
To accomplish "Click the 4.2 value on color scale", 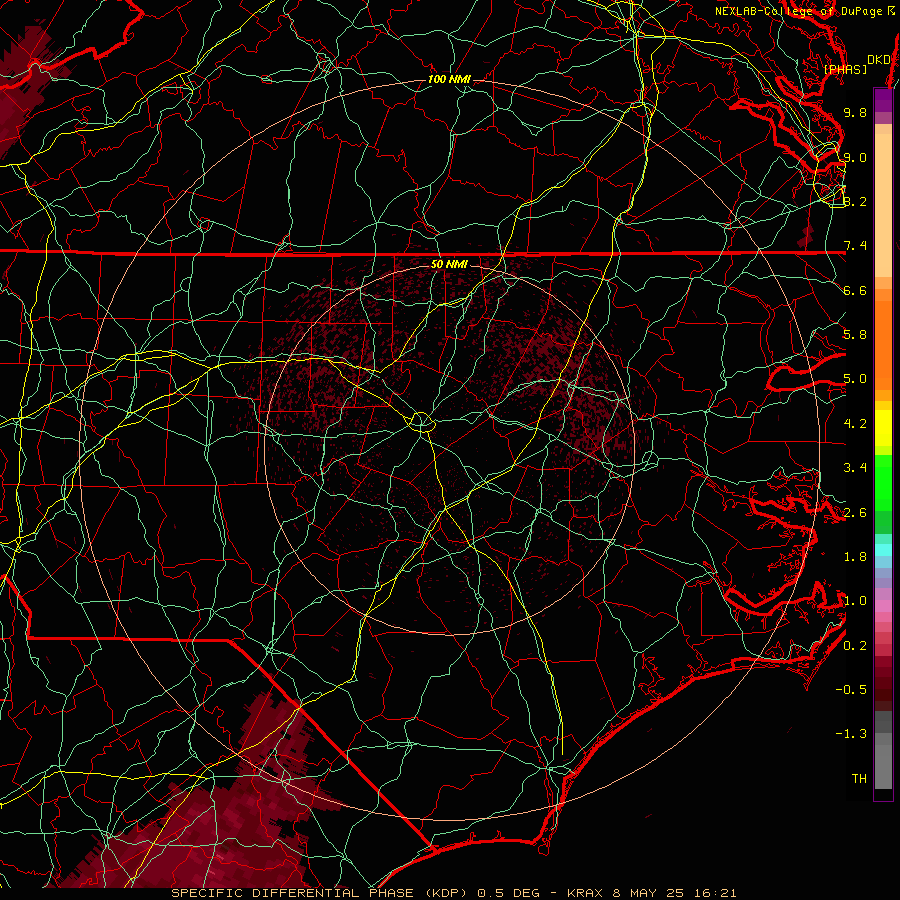I will pos(855,424).
